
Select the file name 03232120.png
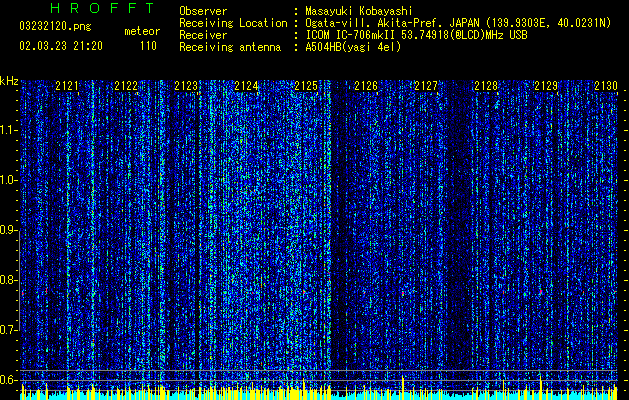click(55, 27)
